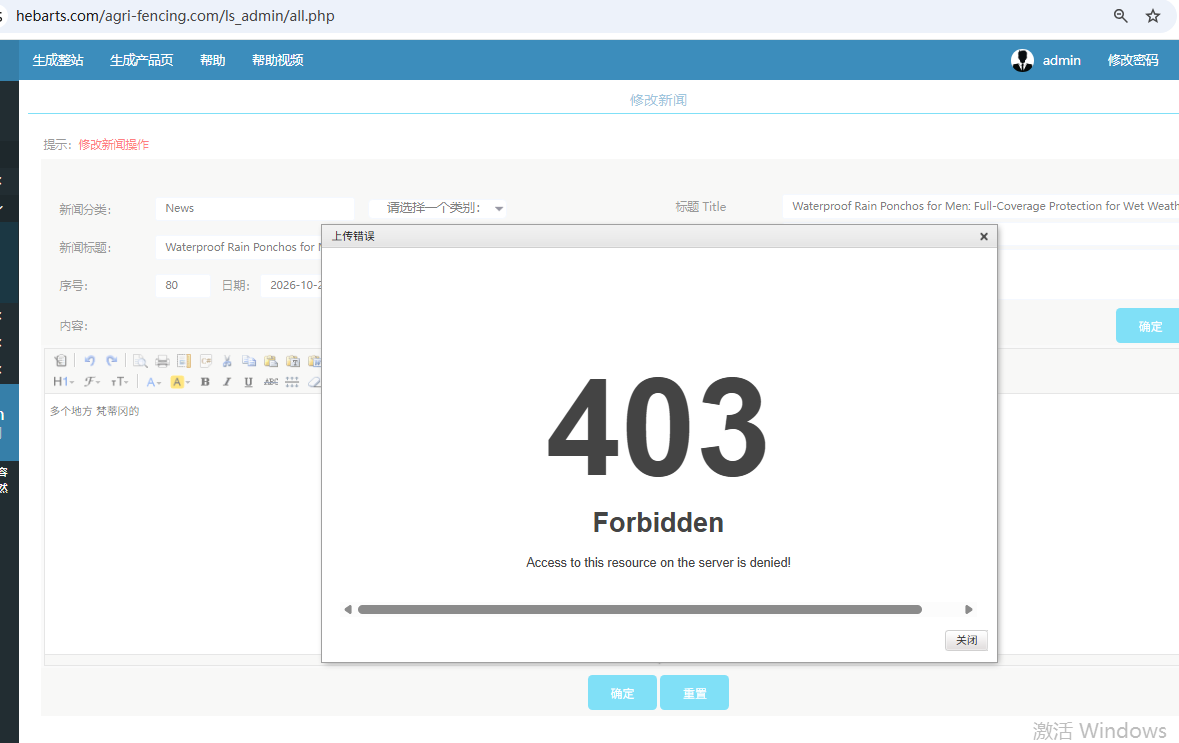1179x743 pixels.
Task: Click the scrollbar right arrow in the dialog
Action: tap(968, 609)
